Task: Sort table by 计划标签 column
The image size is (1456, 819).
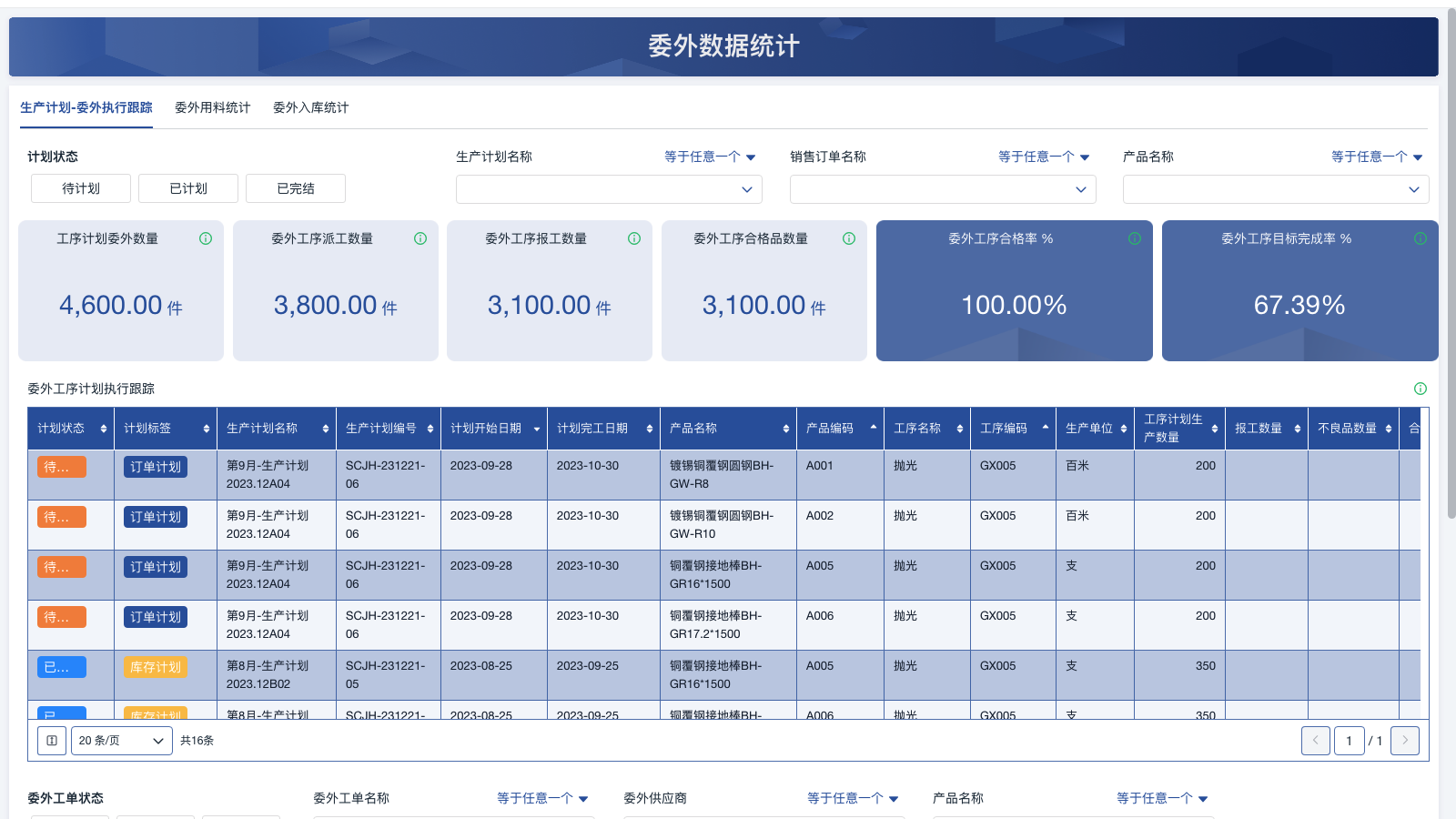Action: [x=207, y=429]
